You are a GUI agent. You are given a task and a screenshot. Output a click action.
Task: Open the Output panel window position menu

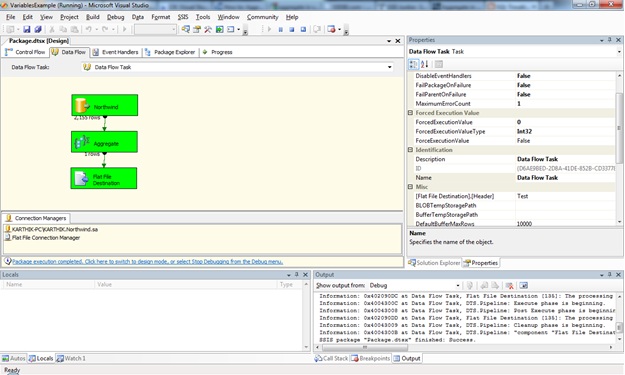click(601, 275)
